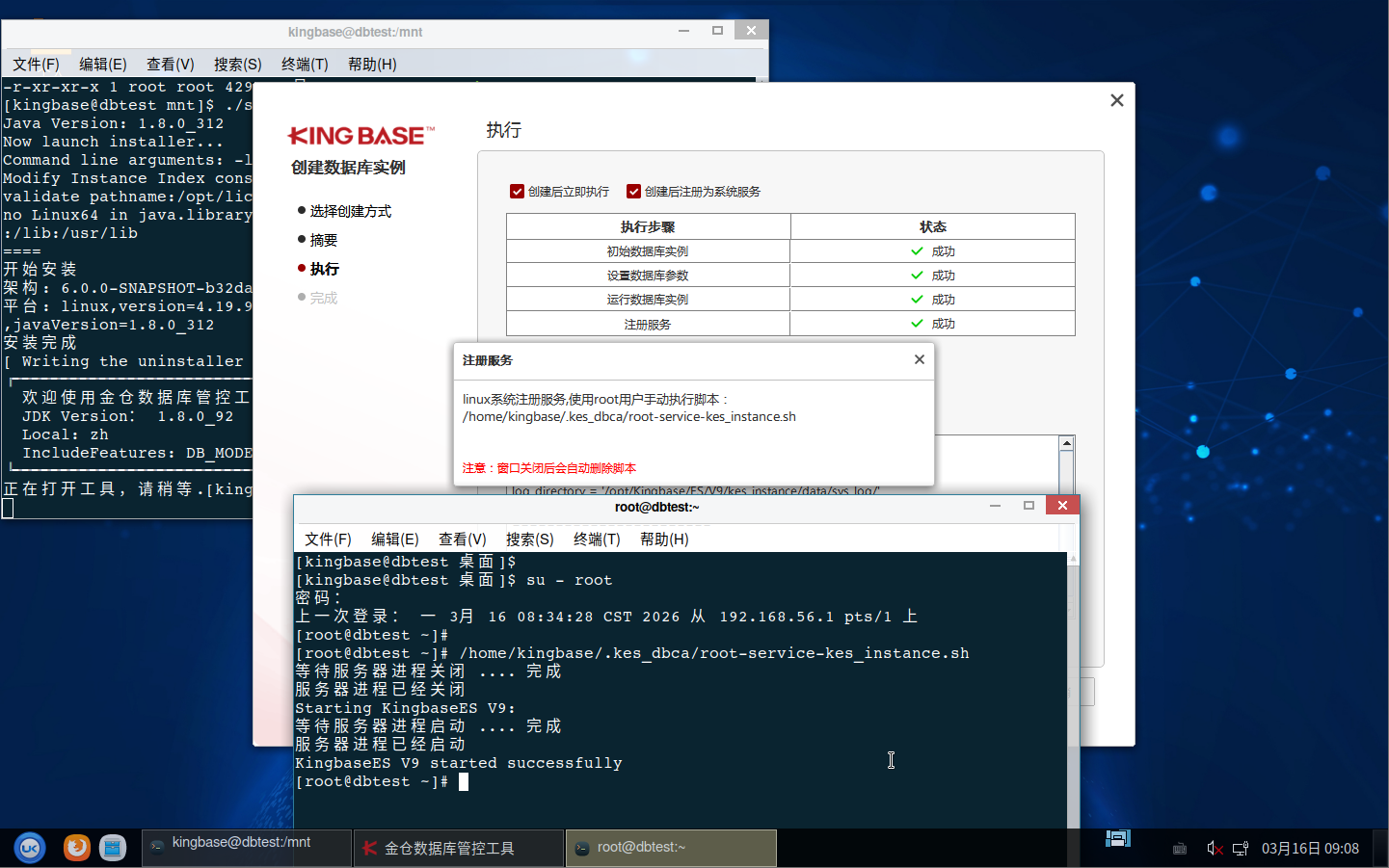Close the kingbase@dbtest:/mnt terminal window
The height and width of the screenshot is (868, 1389).
751,31
